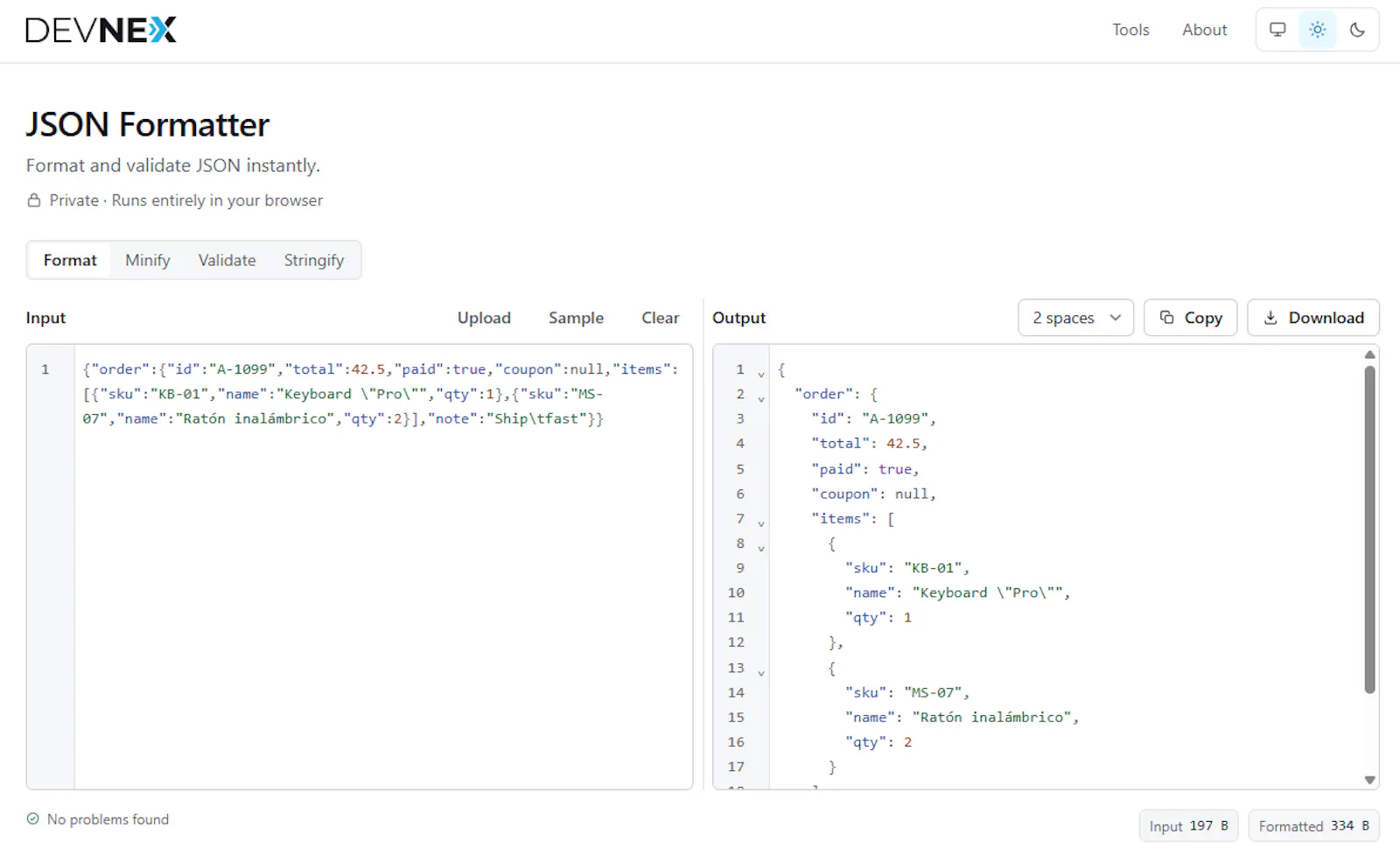Click input line number 1

click(45, 369)
